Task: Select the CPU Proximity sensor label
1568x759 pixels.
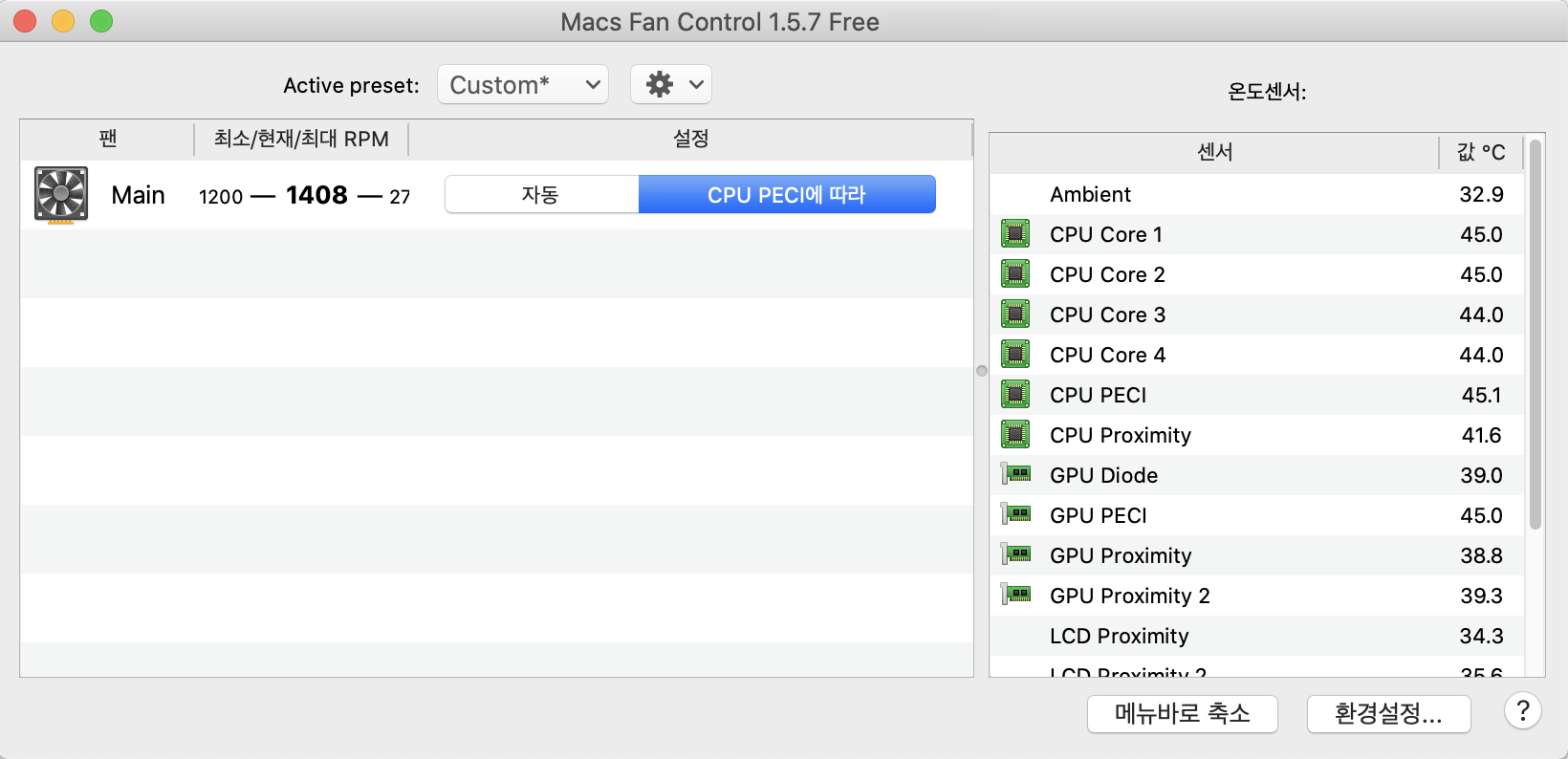Action: click(1121, 435)
